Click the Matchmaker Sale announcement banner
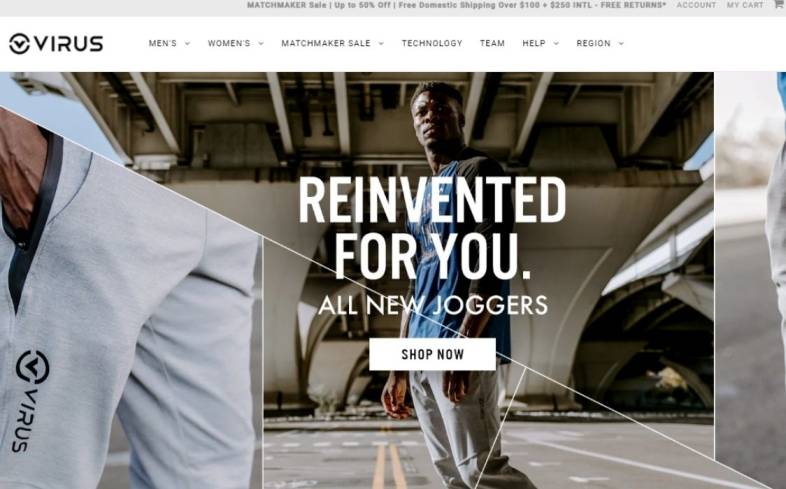The image size is (786, 489). 457,5
